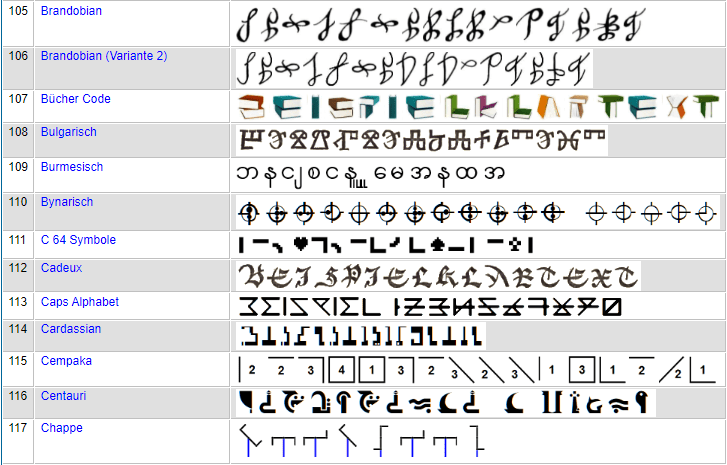Click the Bynarisch circle-crosshair sample image

pyautogui.click(x=477, y=212)
